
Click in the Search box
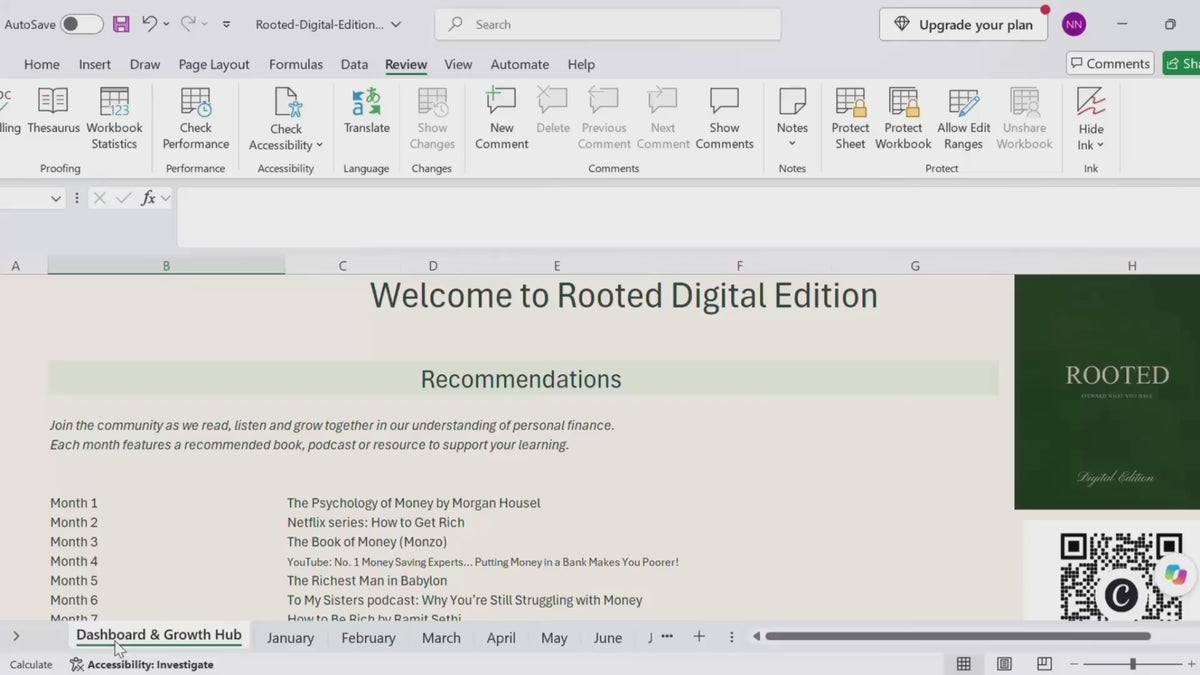click(x=608, y=24)
